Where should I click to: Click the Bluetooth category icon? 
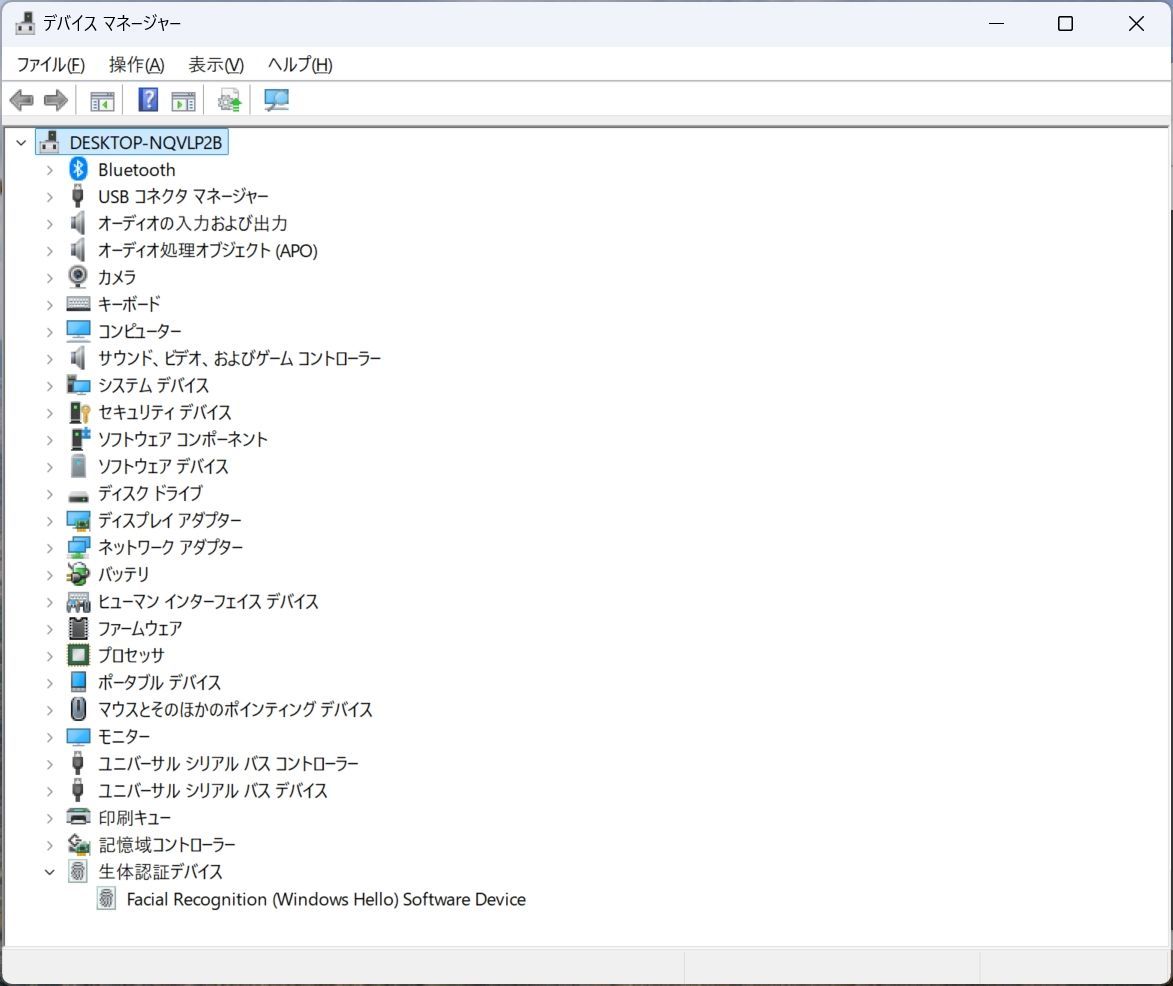pyautogui.click(x=79, y=169)
